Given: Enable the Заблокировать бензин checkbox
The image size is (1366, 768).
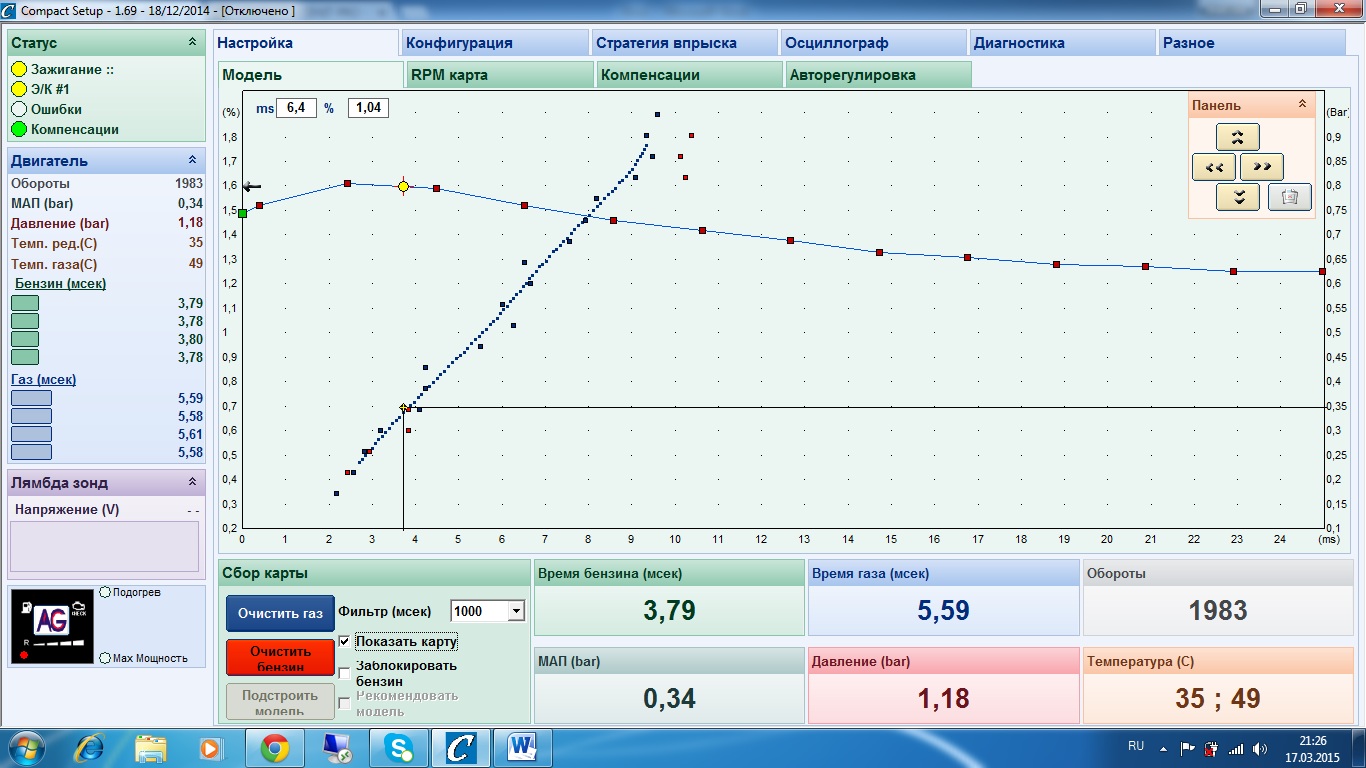Looking at the screenshot, I should pyautogui.click(x=345, y=673).
